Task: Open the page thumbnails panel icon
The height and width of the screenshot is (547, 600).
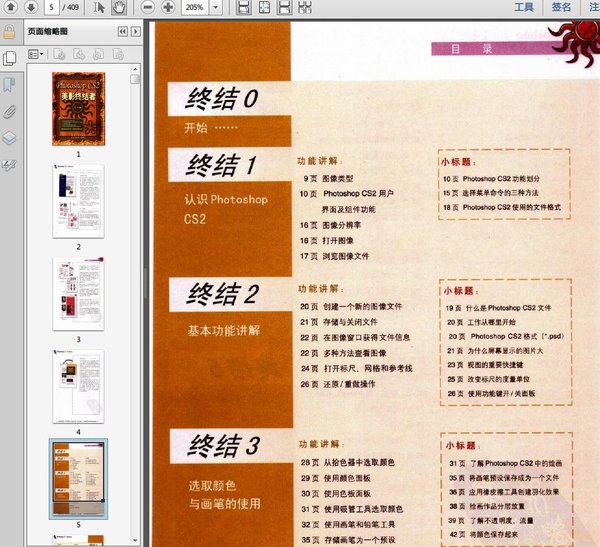Action: coord(9,58)
